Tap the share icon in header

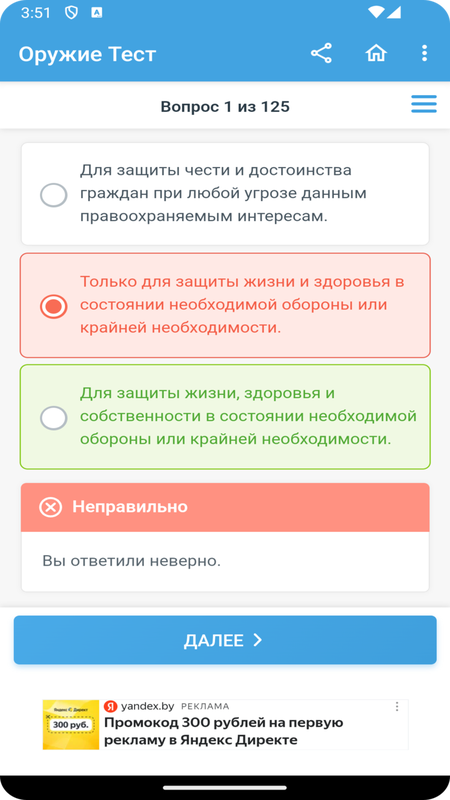321,54
